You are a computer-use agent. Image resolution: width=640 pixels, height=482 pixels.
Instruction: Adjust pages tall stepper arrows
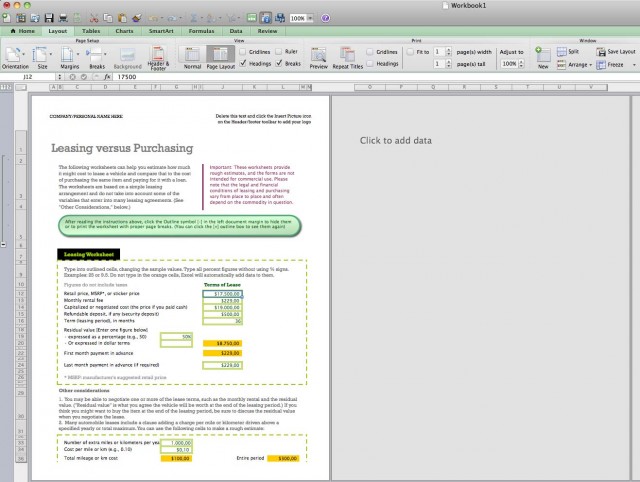tap(449, 64)
